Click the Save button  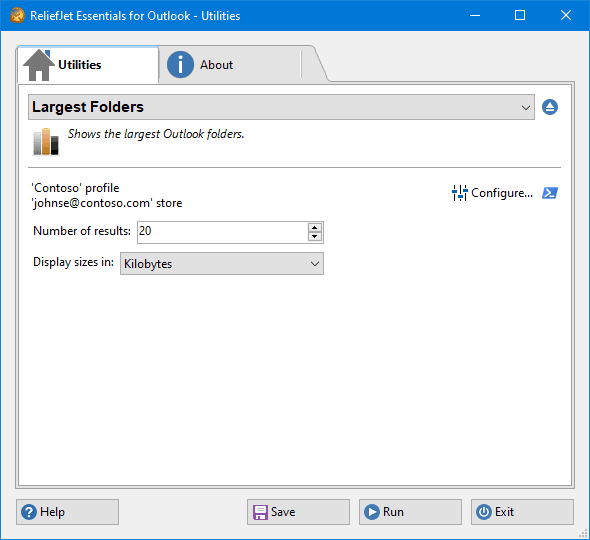pyautogui.click(x=298, y=512)
